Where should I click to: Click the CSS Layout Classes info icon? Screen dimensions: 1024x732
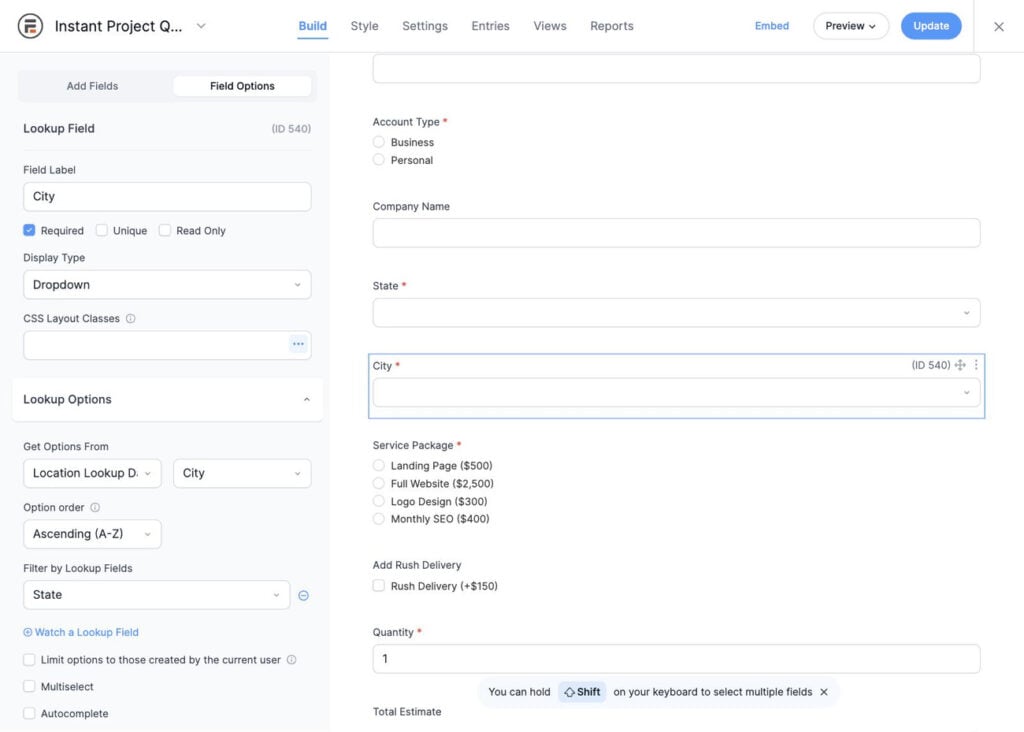[131, 319]
